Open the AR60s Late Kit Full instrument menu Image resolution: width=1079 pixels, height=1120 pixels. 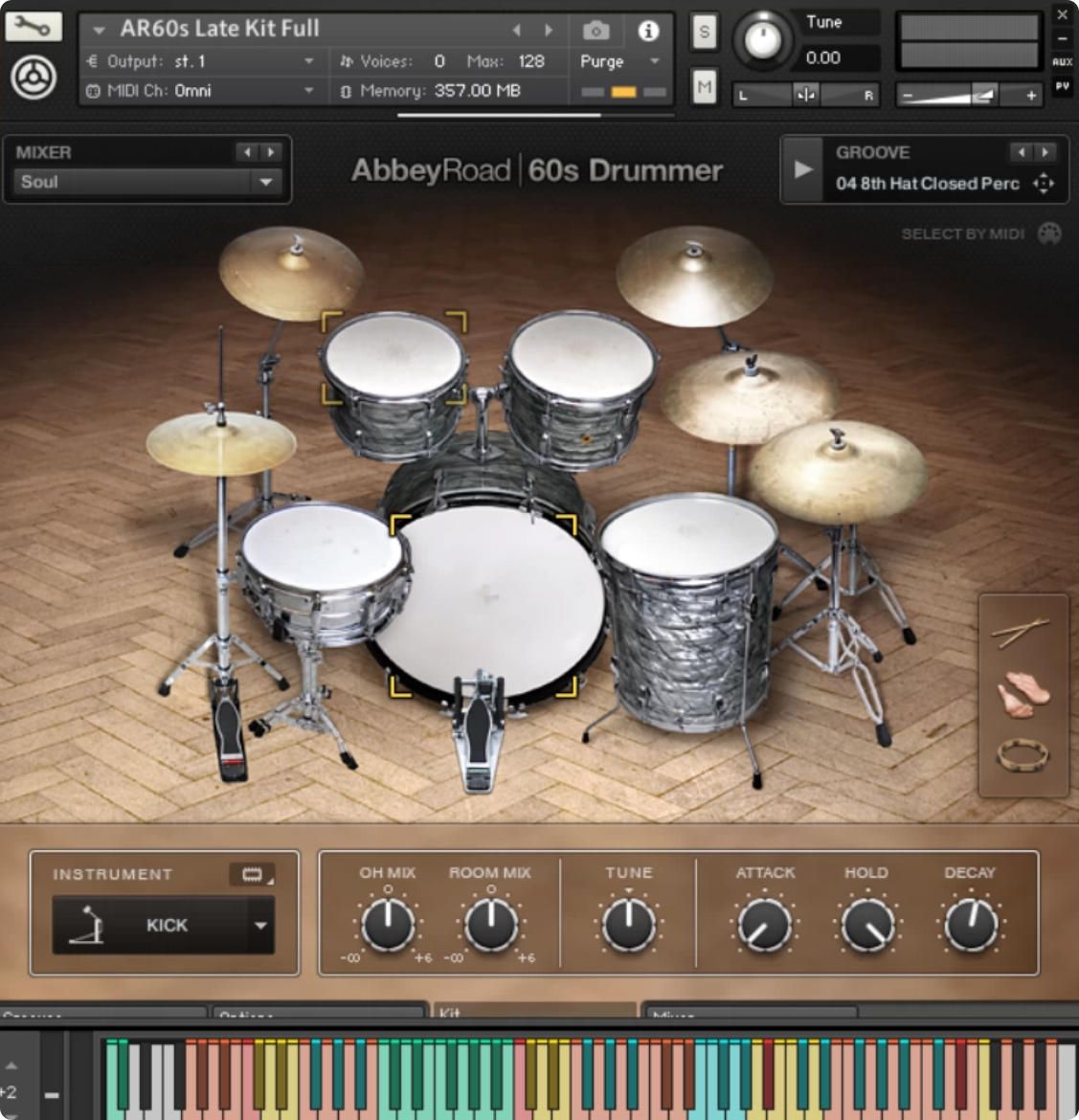pyautogui.click(x=100, y=30)
